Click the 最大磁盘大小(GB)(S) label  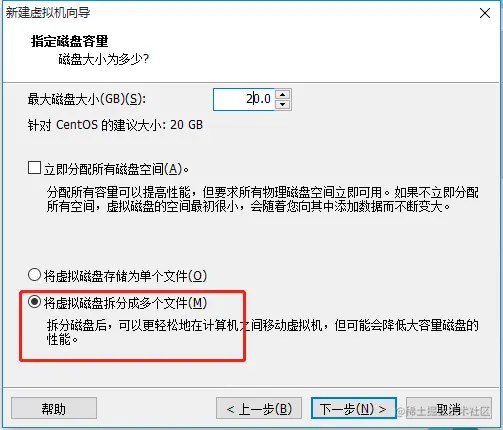87,99
